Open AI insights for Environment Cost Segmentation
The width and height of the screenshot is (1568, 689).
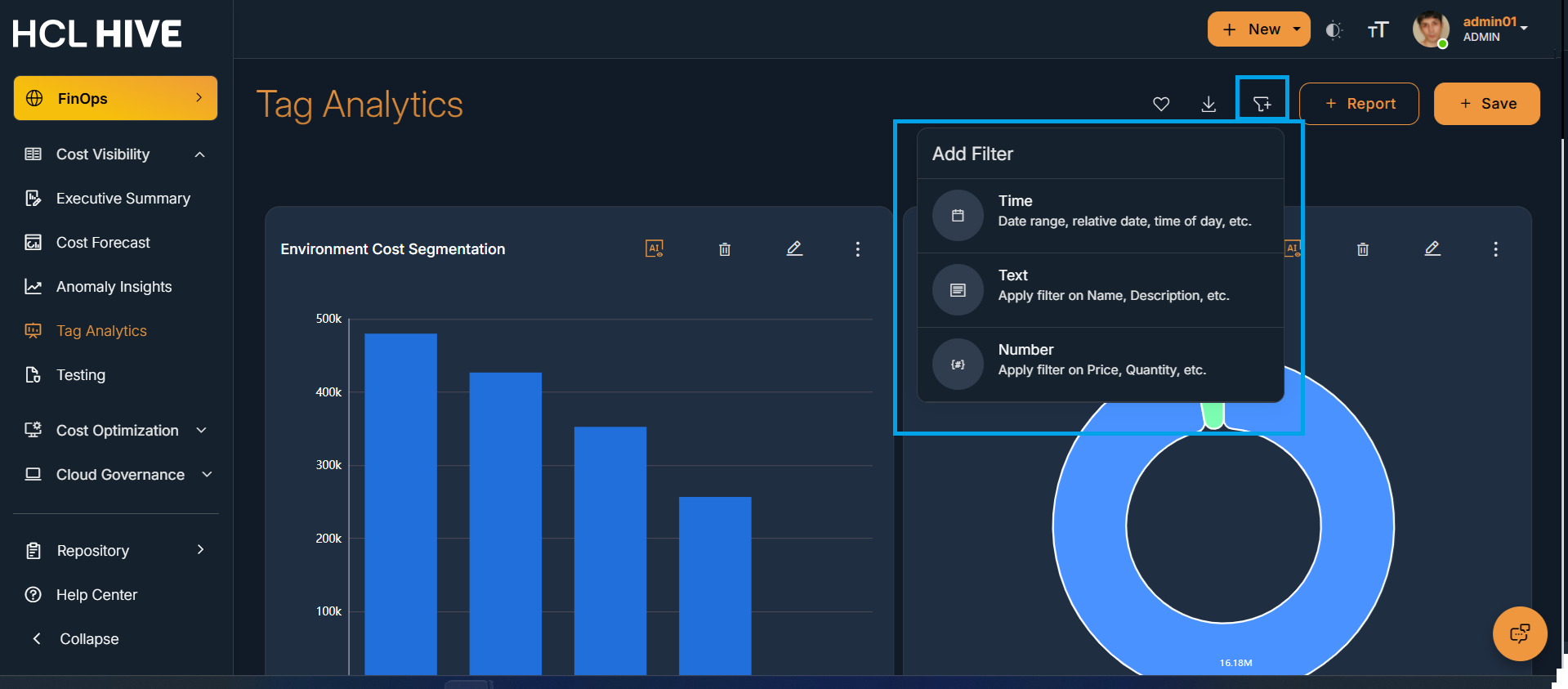[x=654, y=248]
